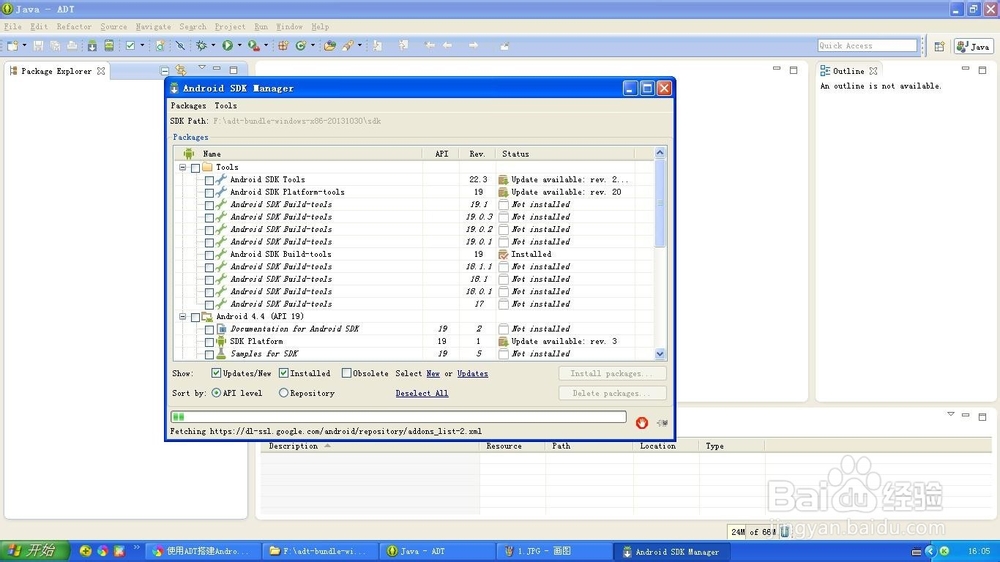Viewport: 1000px width, 562px height.
Task: Click the Android Lint check icon
Action: (x=130, y=45)
